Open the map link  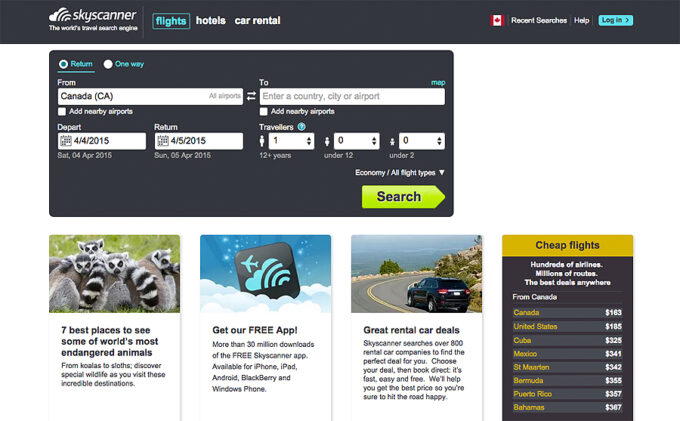438,82
